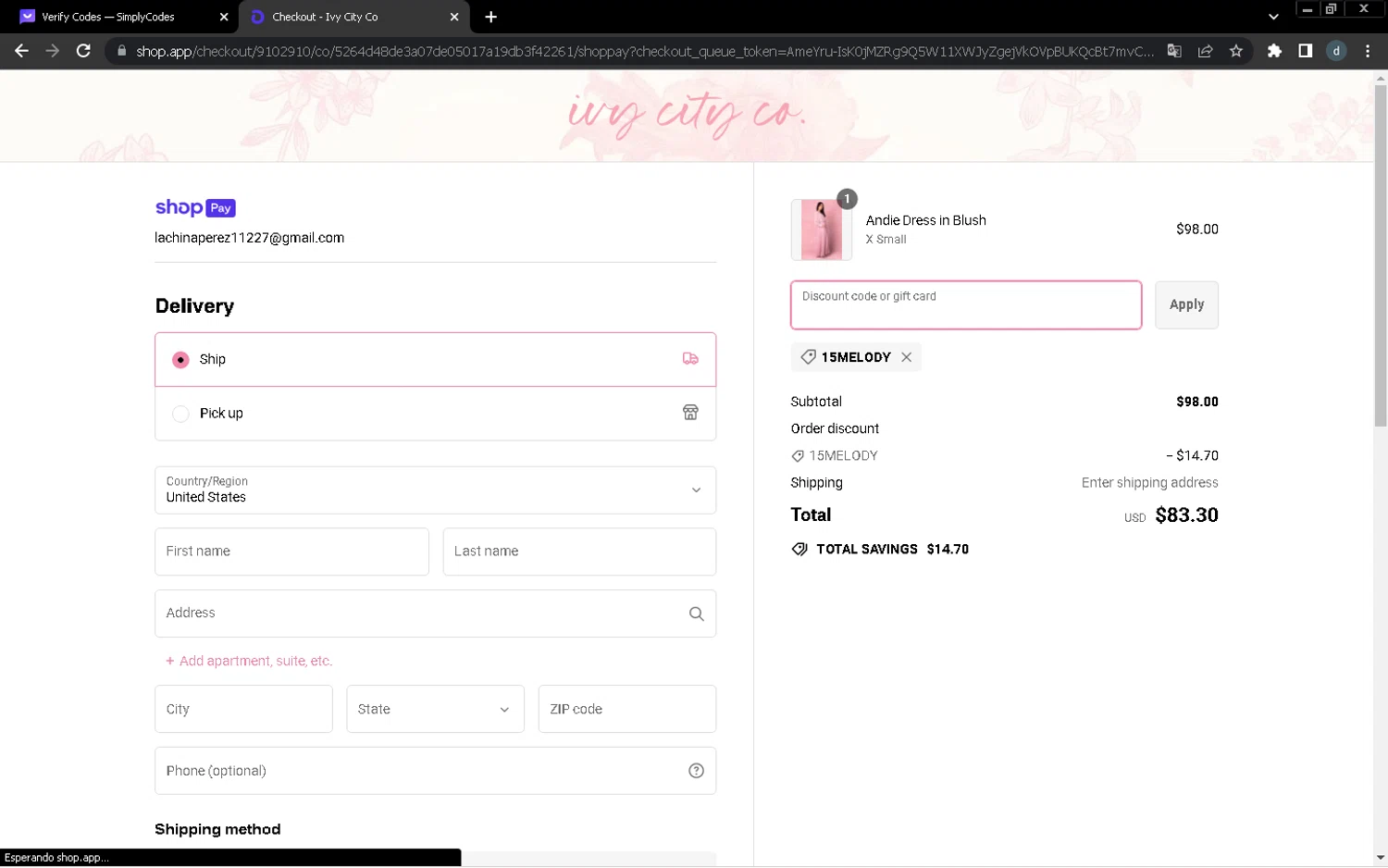Add apartment, suite, etc. link
Screen dimensions: 1388x868
(248, 661)
